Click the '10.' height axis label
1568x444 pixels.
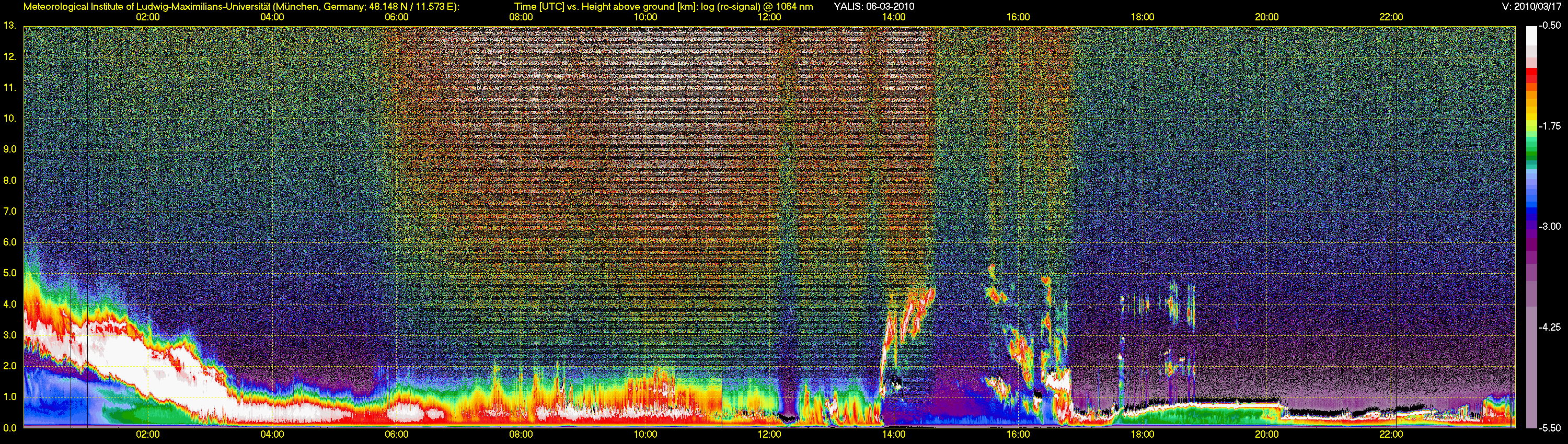10,119
